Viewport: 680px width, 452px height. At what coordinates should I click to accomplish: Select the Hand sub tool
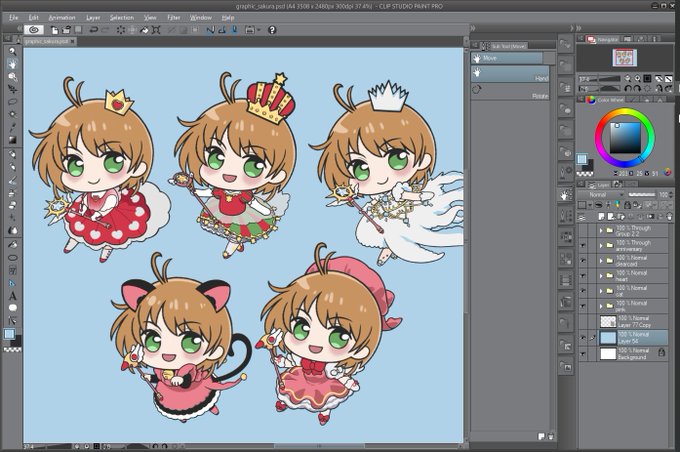coord(510,74)
